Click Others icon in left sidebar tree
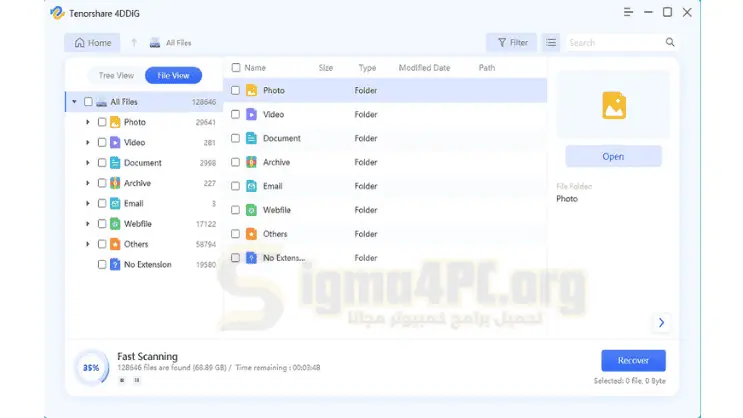Viewport: 743px width, 418px height. [115, 244]
